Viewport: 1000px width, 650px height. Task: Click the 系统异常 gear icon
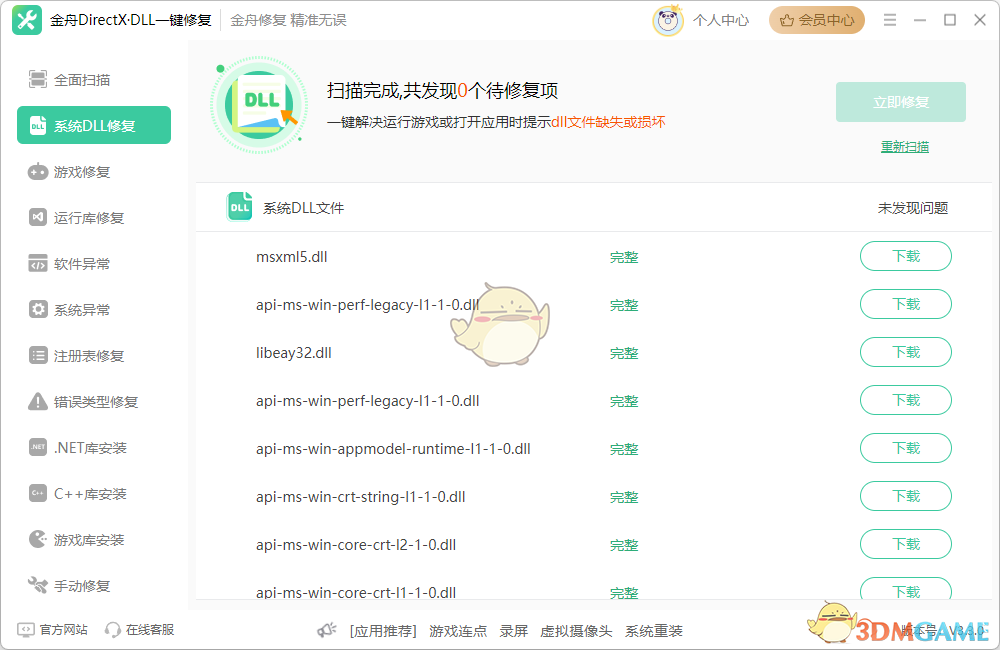pyautogui.click(x=38, y=309)
